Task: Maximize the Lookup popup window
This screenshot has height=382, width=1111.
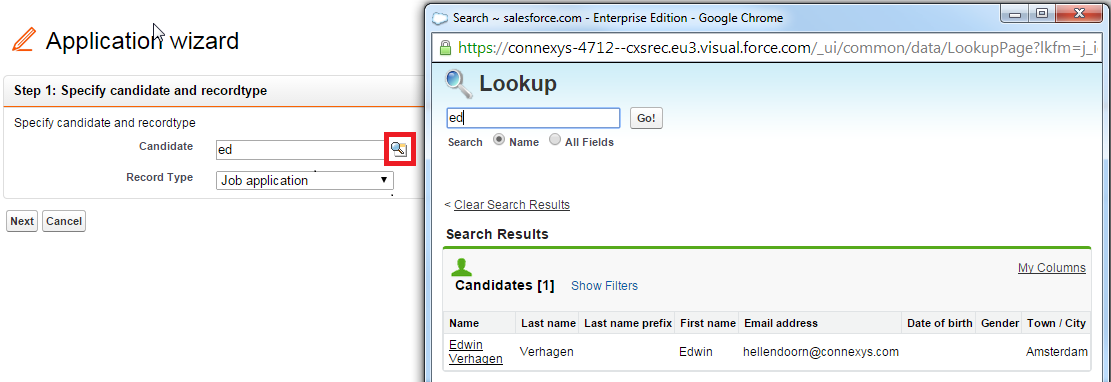Action: pos(1041,13)
